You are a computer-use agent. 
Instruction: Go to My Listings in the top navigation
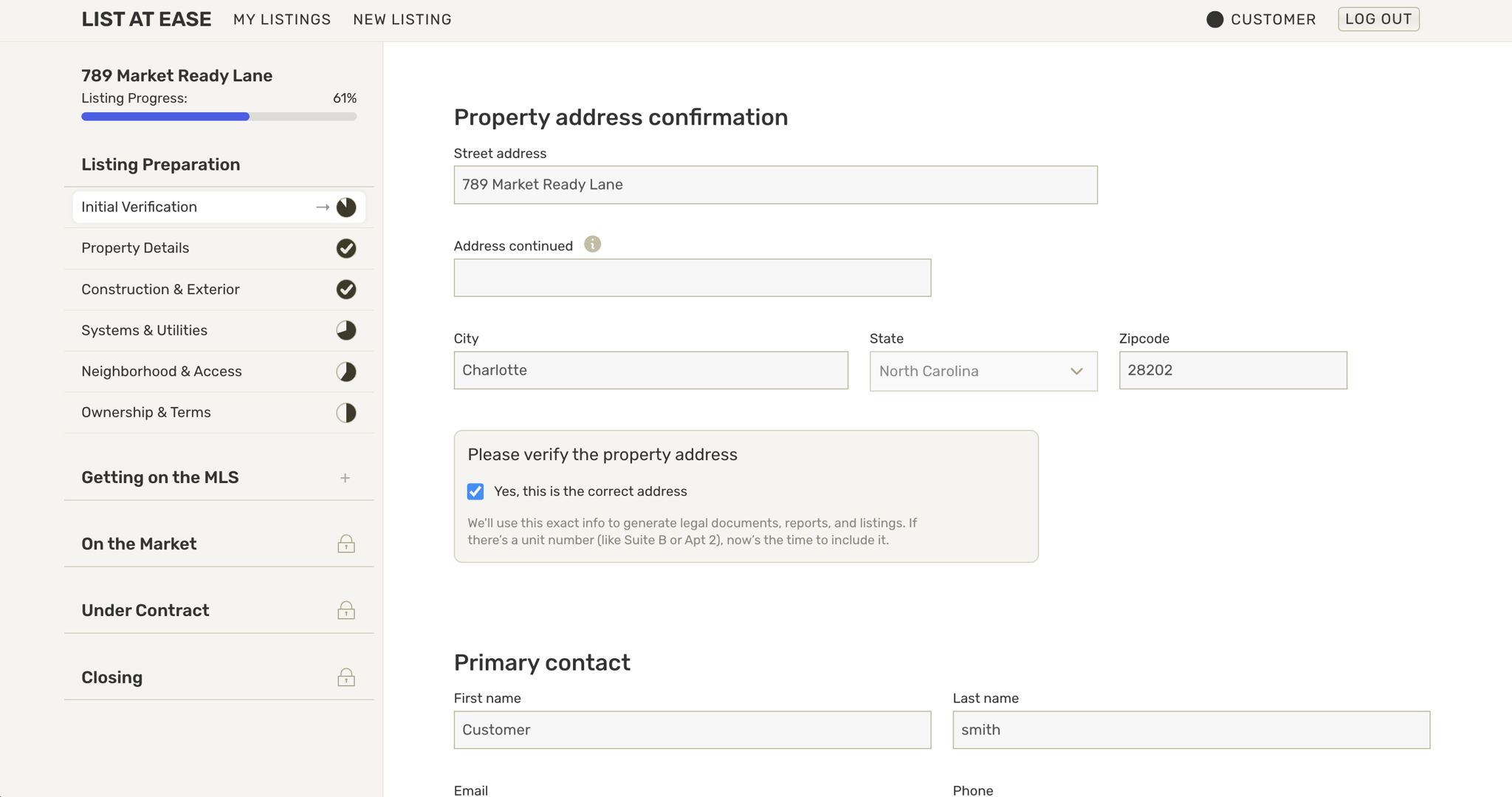pyautogui.click(x=282, y=20)
